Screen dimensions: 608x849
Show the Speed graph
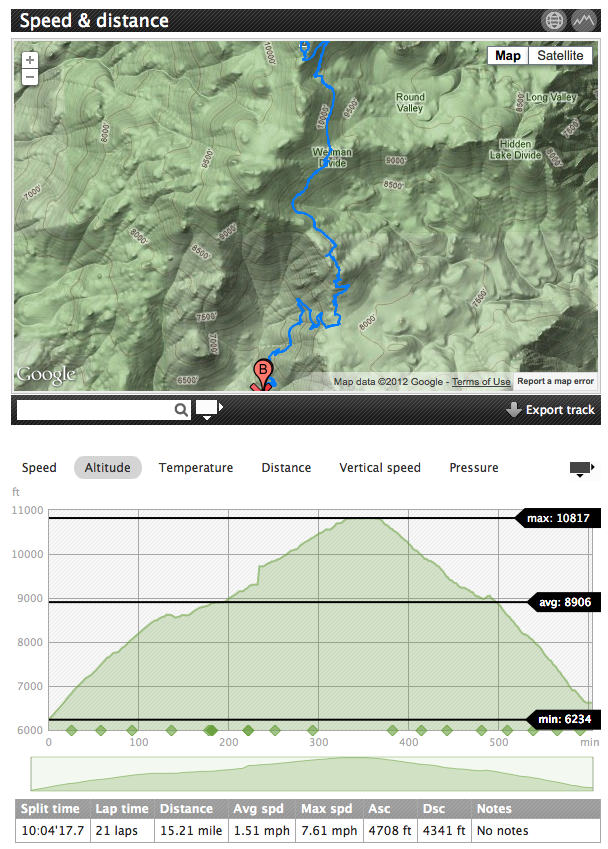tap(39, 467)
